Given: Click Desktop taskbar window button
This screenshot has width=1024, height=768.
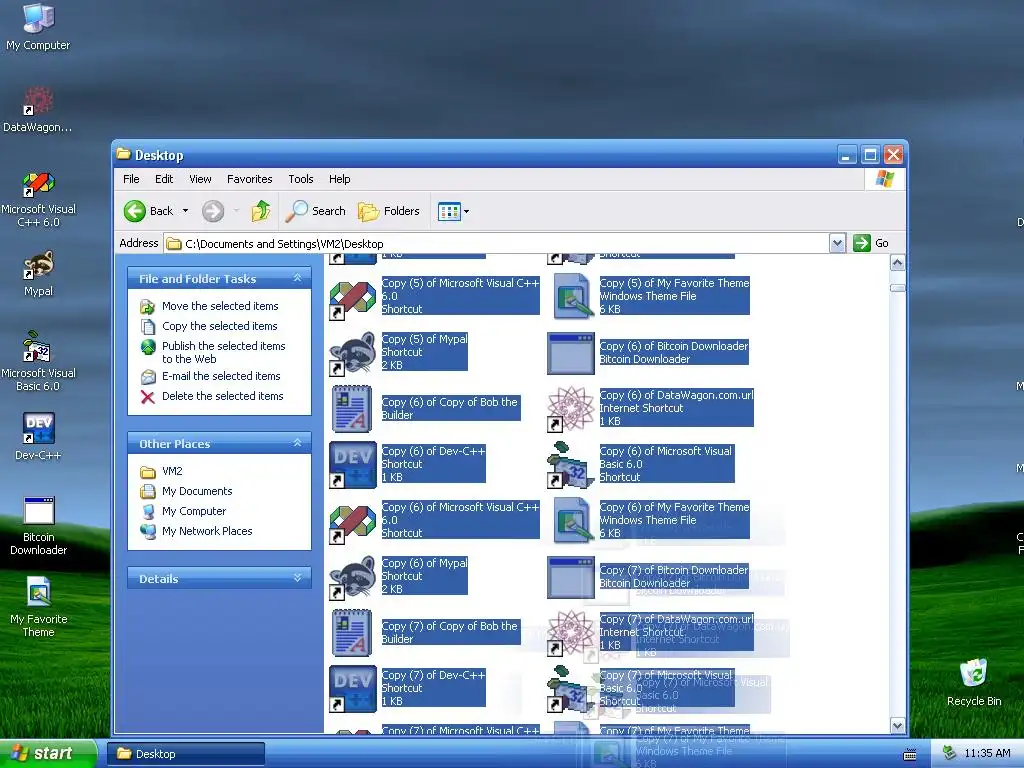Looking at the screenshot, I should 186,754.
